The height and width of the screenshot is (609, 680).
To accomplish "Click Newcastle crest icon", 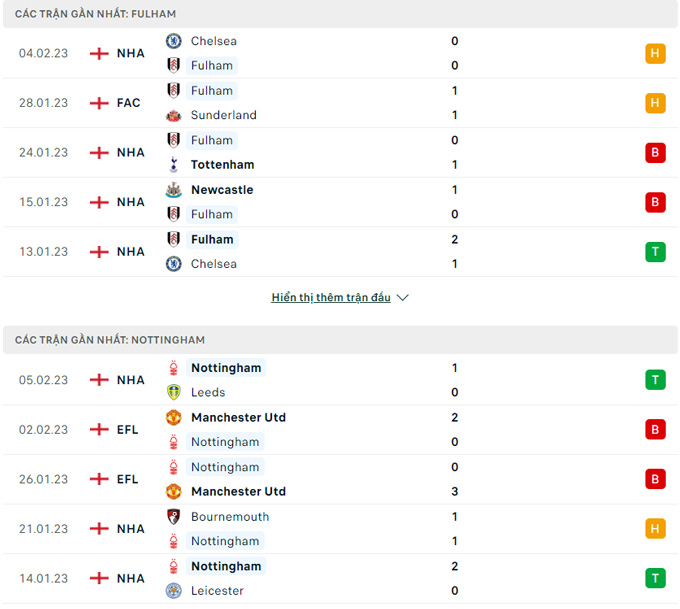I will click(x=173, y=190).
